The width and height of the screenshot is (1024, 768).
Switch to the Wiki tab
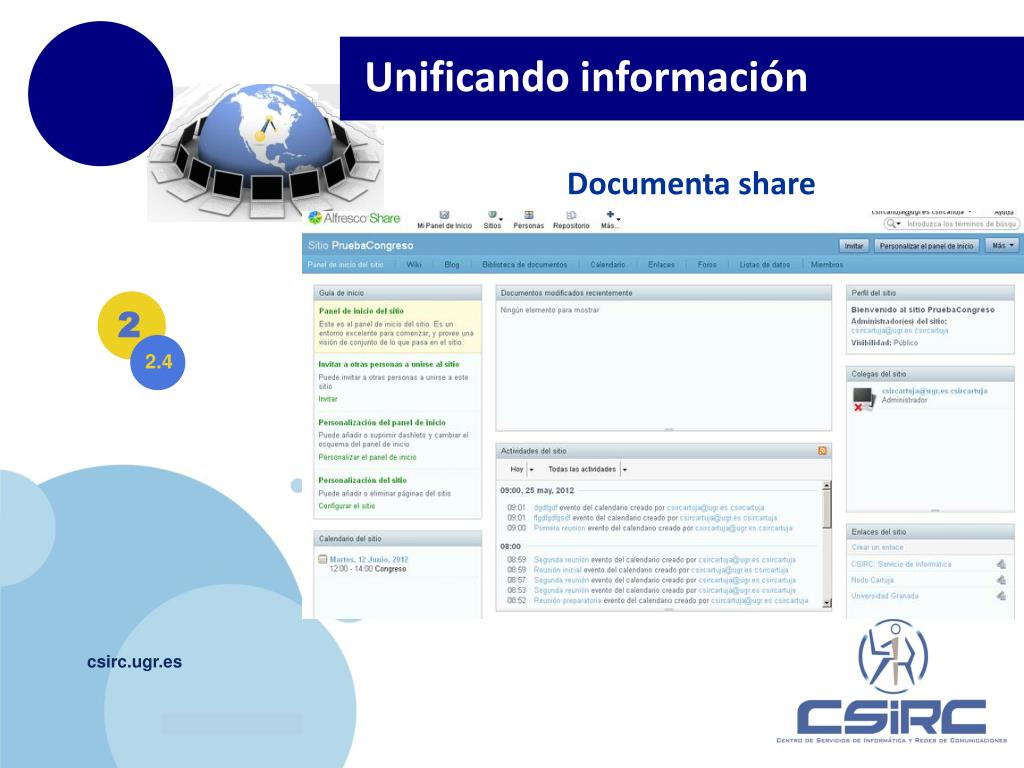pos(414,264)
